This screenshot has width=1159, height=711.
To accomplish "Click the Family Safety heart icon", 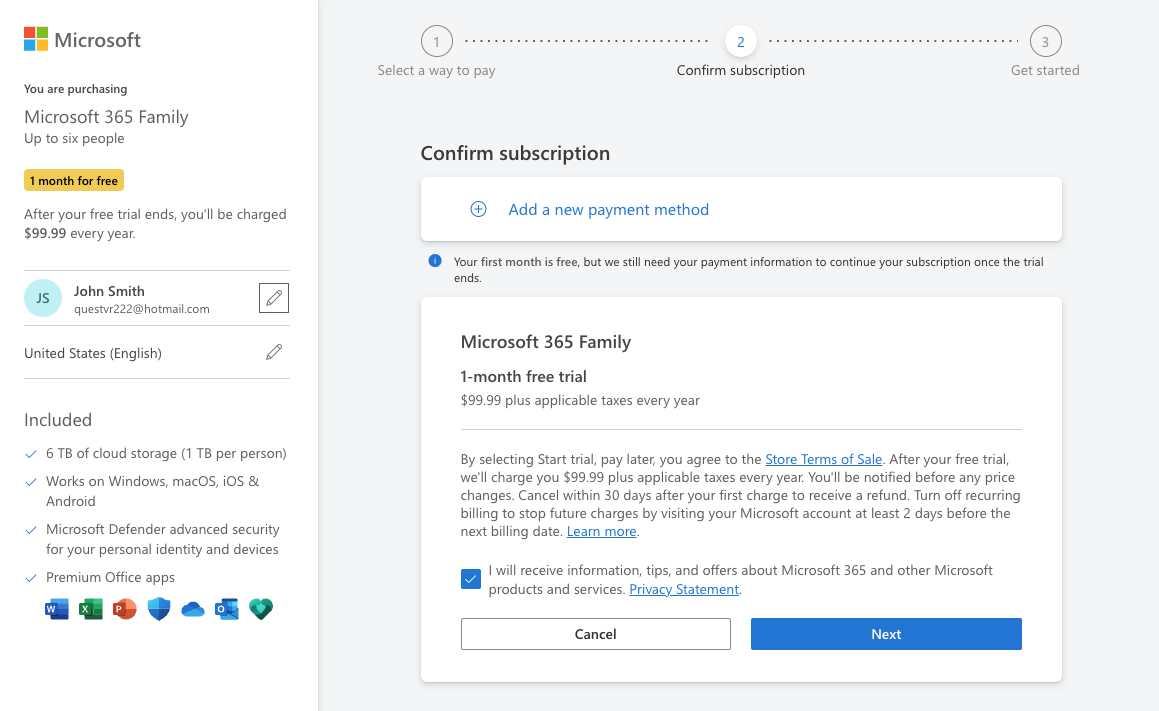I will pos(261,609).
